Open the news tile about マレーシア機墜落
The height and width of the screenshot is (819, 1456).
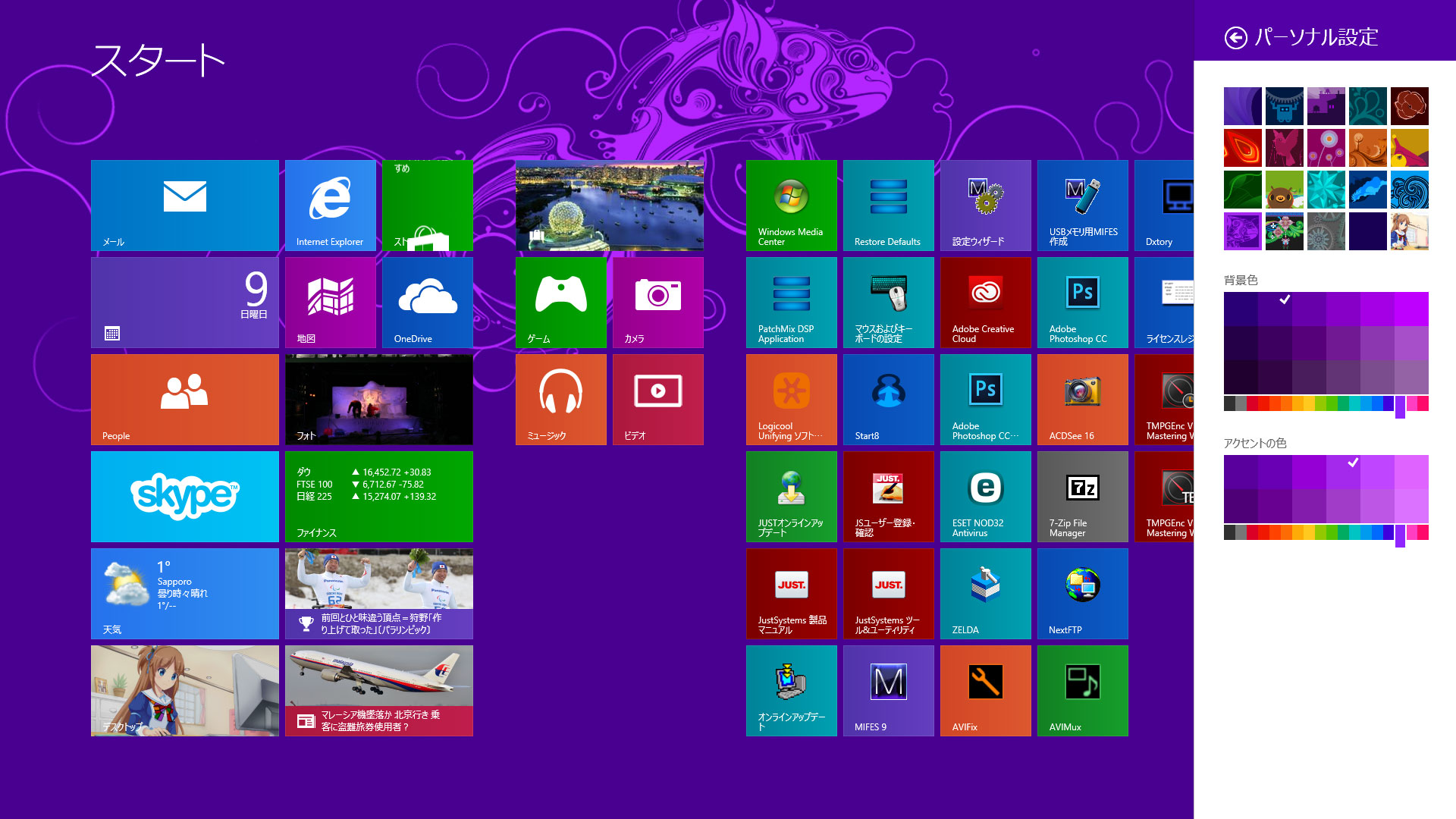pos(379,691)
